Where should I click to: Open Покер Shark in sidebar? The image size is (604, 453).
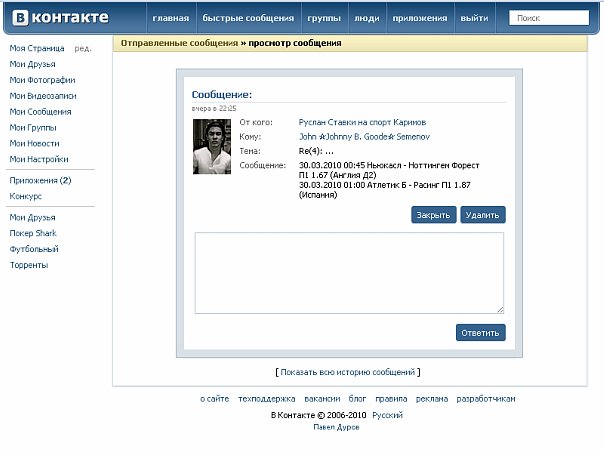34,233
